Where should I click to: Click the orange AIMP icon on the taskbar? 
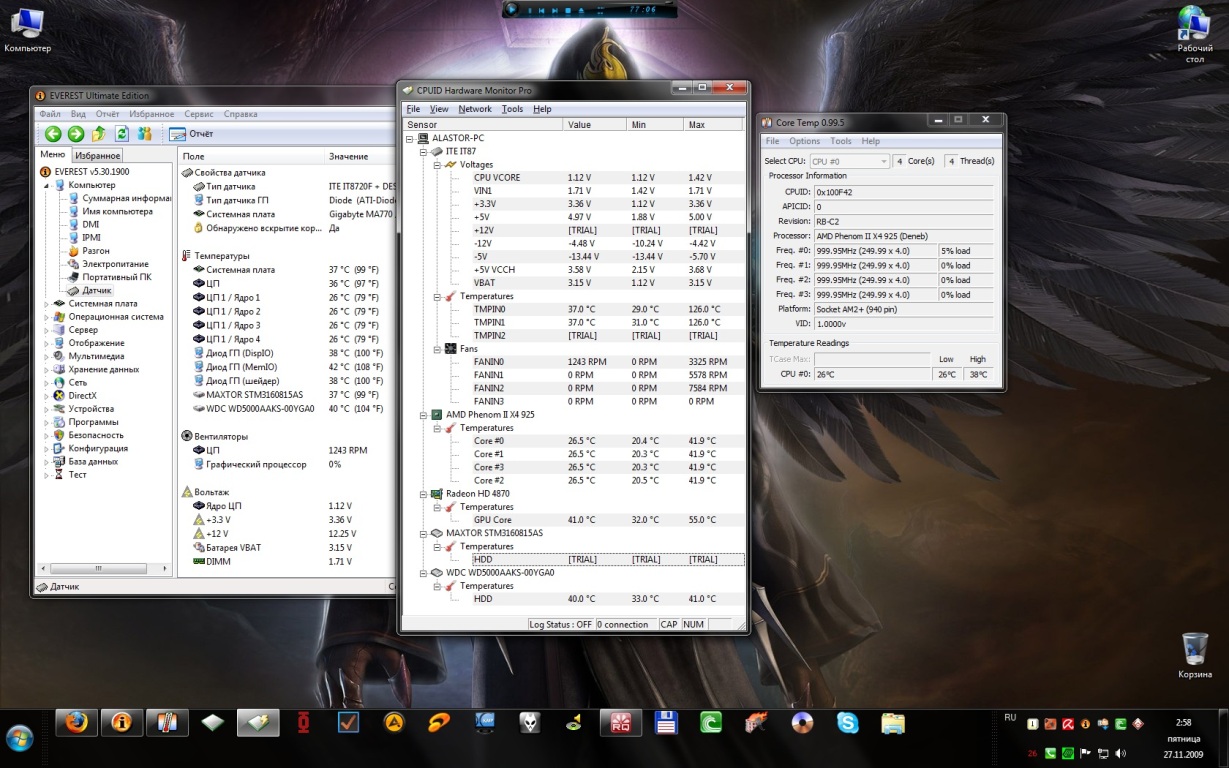[394, 722]
